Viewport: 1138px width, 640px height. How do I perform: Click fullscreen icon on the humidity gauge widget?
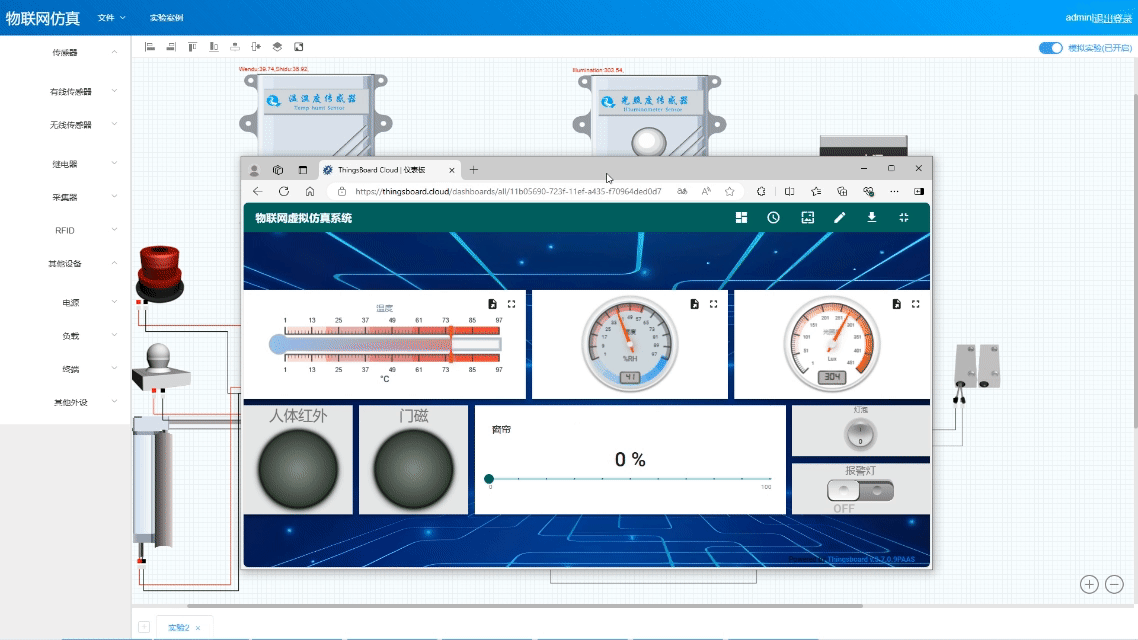(x=713, y=304)
